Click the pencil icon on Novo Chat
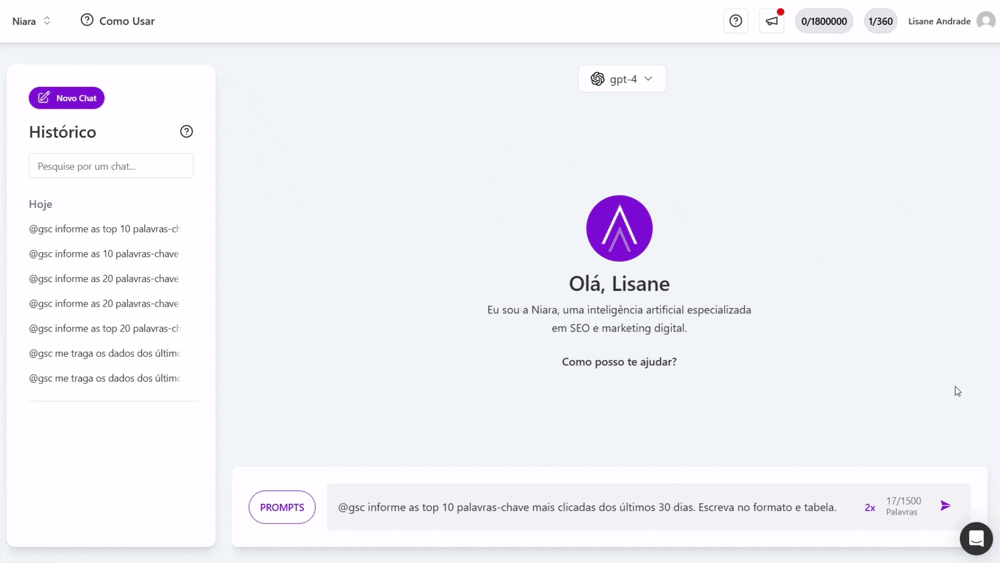This screenshot has height=563, width=1000. coord(44,98)
